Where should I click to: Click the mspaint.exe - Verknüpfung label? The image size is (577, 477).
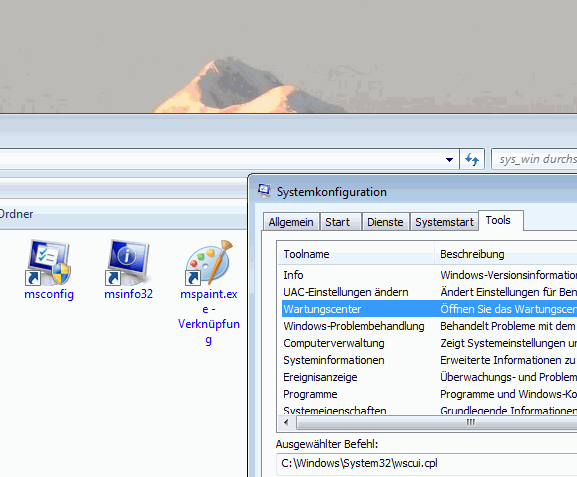coord(209,317)
